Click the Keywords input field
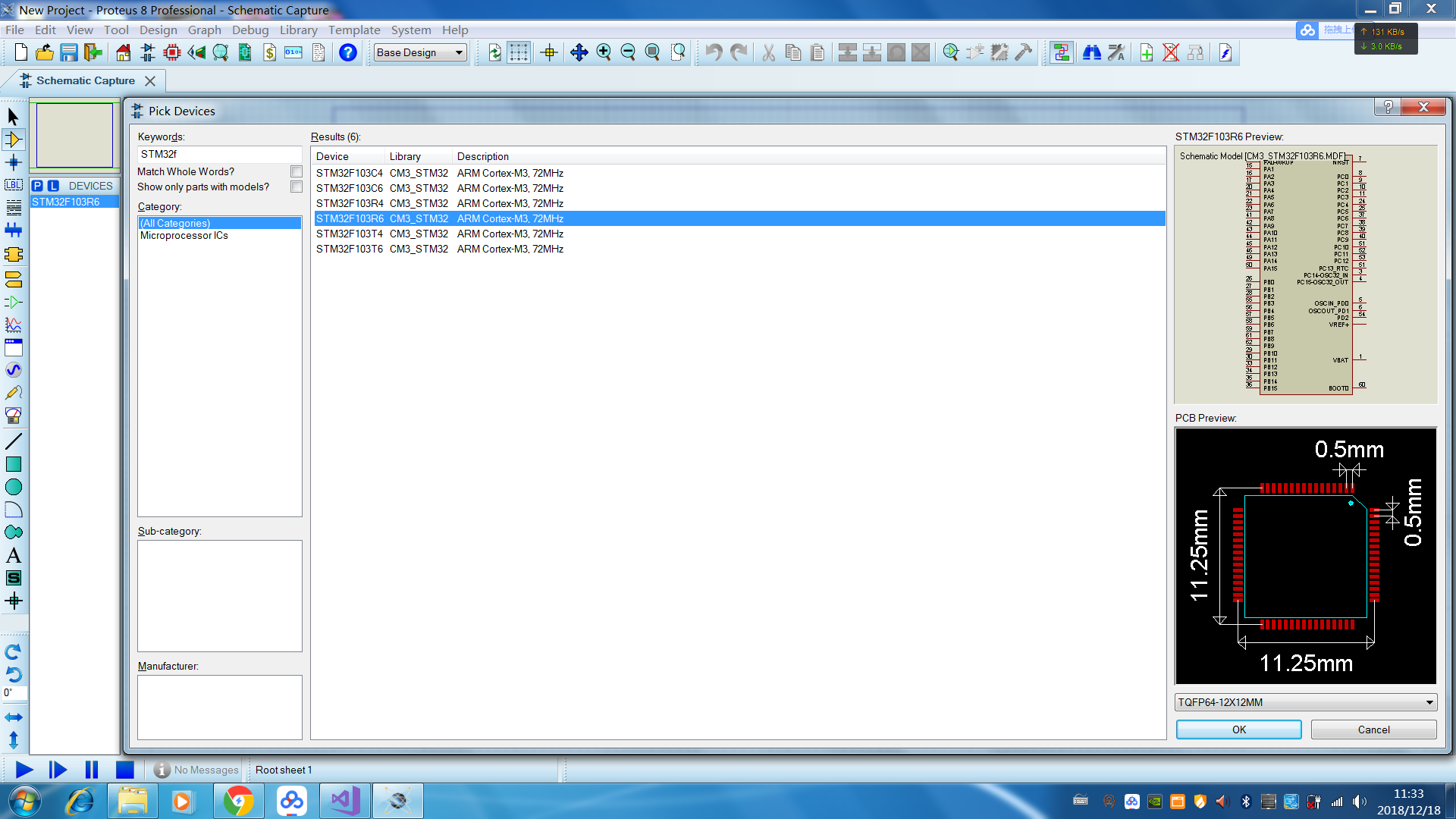The image size is (1456, 819). (219, 154)
